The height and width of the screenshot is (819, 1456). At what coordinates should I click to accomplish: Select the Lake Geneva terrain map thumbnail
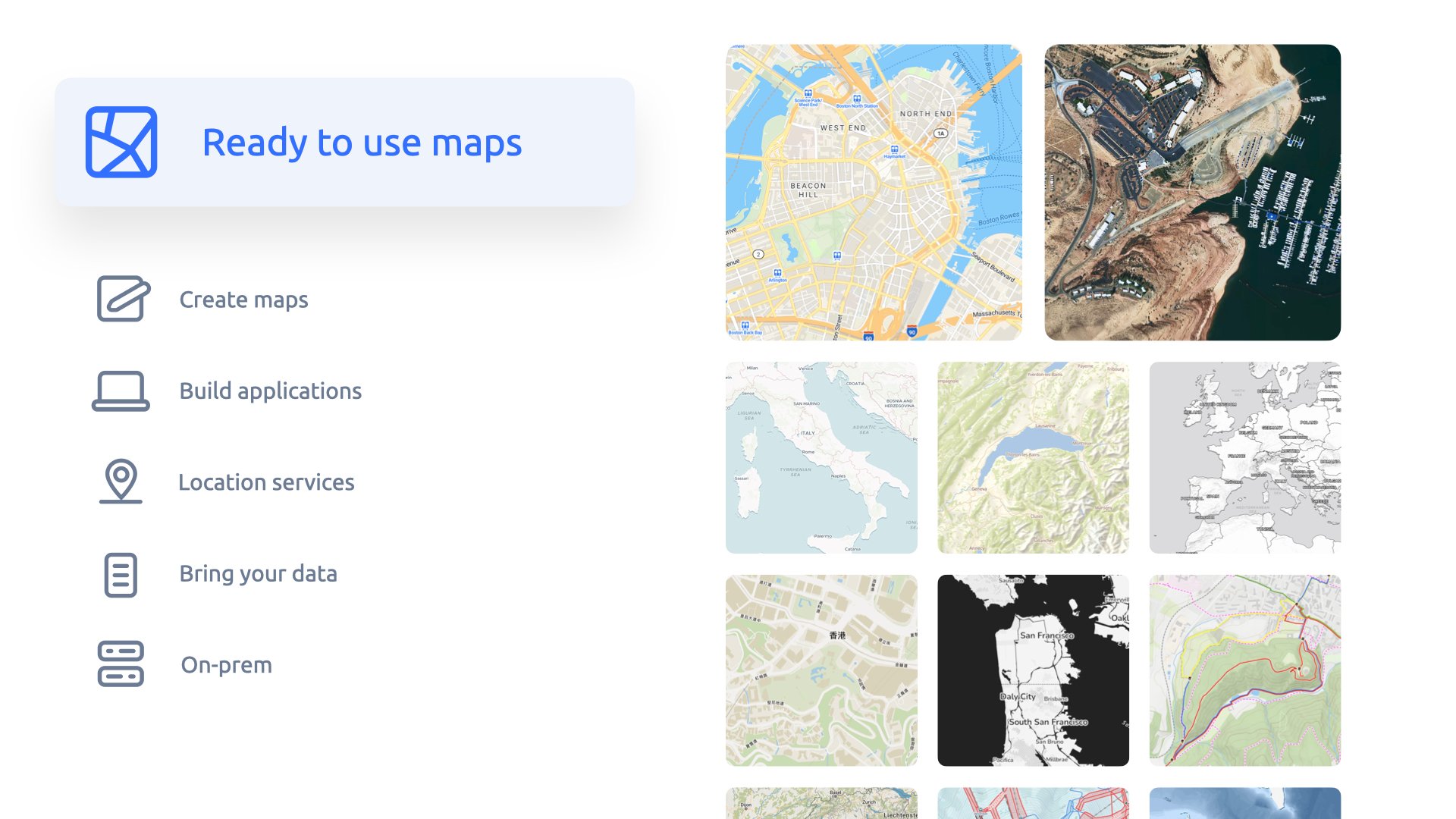[1033, 457]
